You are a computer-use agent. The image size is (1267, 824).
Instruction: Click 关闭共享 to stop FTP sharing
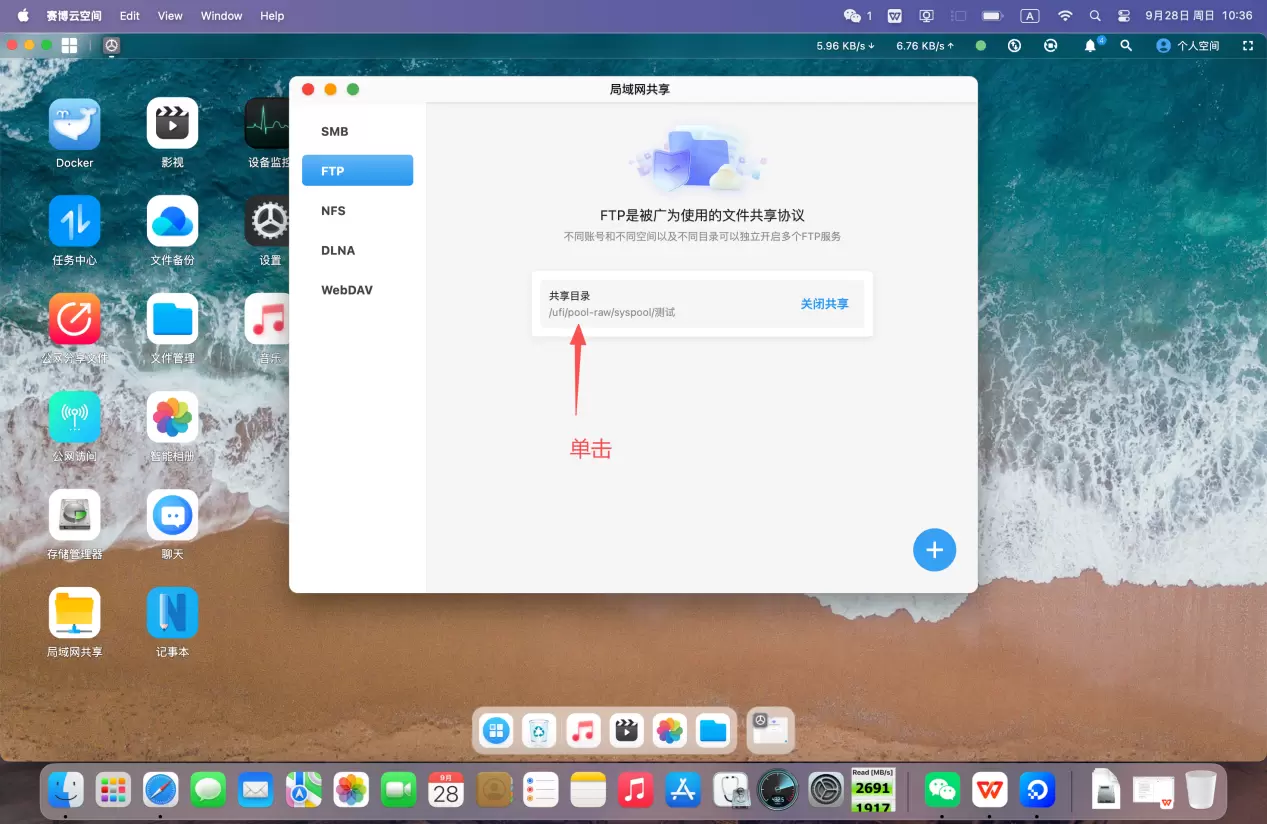pos(824,304)
